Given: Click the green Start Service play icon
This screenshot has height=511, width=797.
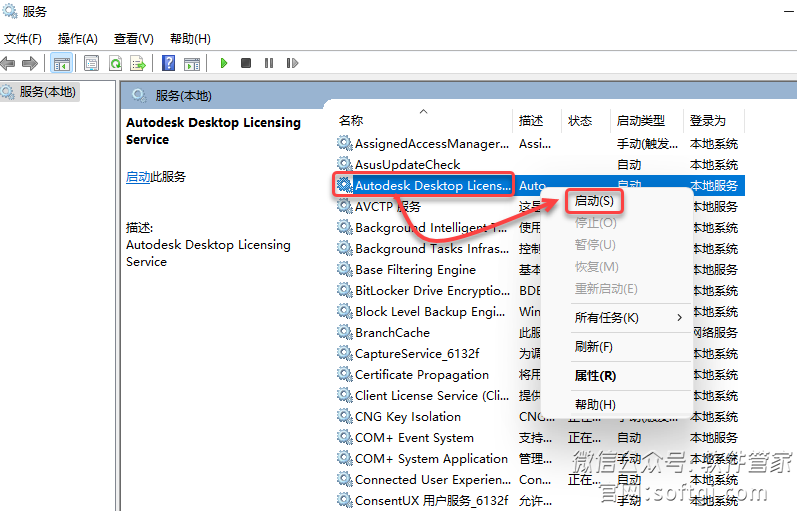Looking at the screenshot, I should [x=224, y=63].
